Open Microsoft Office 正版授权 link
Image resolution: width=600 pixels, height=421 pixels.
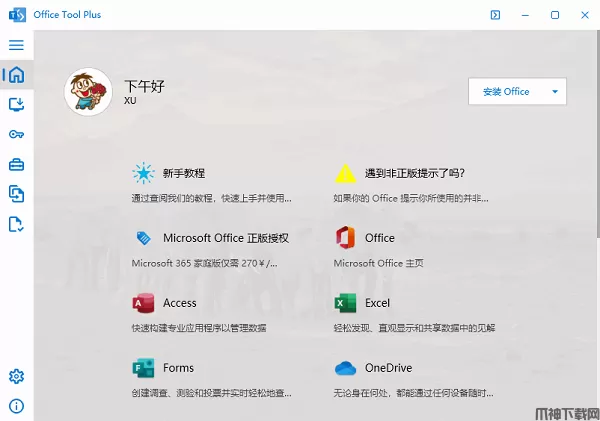coord(226,238)
